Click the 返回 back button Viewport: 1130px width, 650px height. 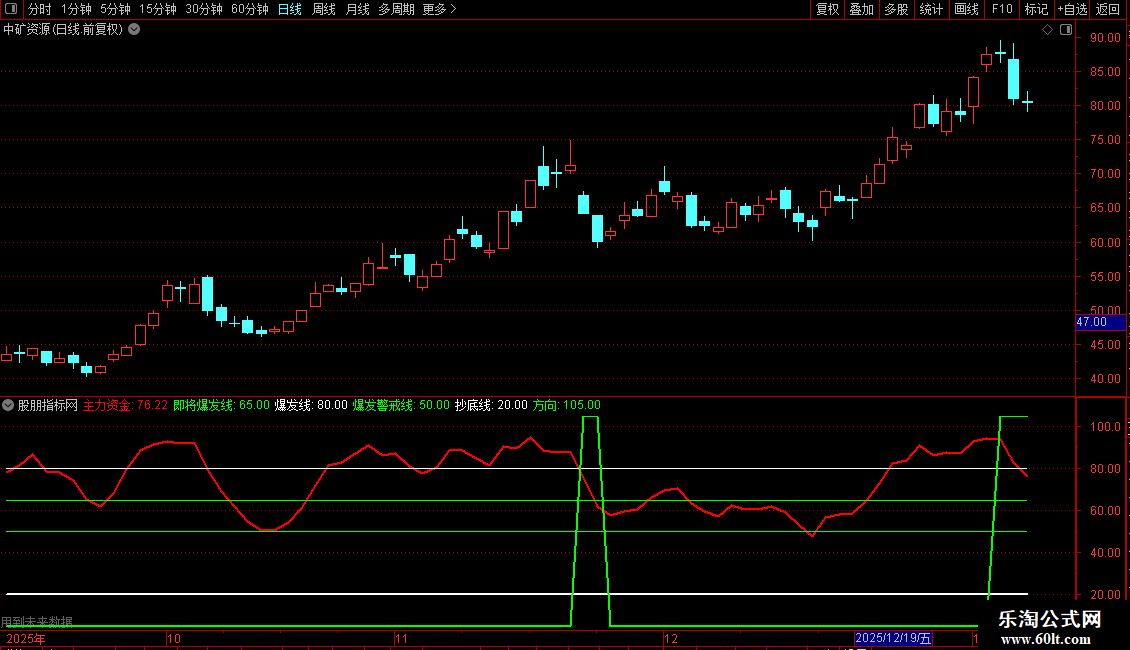pos(1108,9)
